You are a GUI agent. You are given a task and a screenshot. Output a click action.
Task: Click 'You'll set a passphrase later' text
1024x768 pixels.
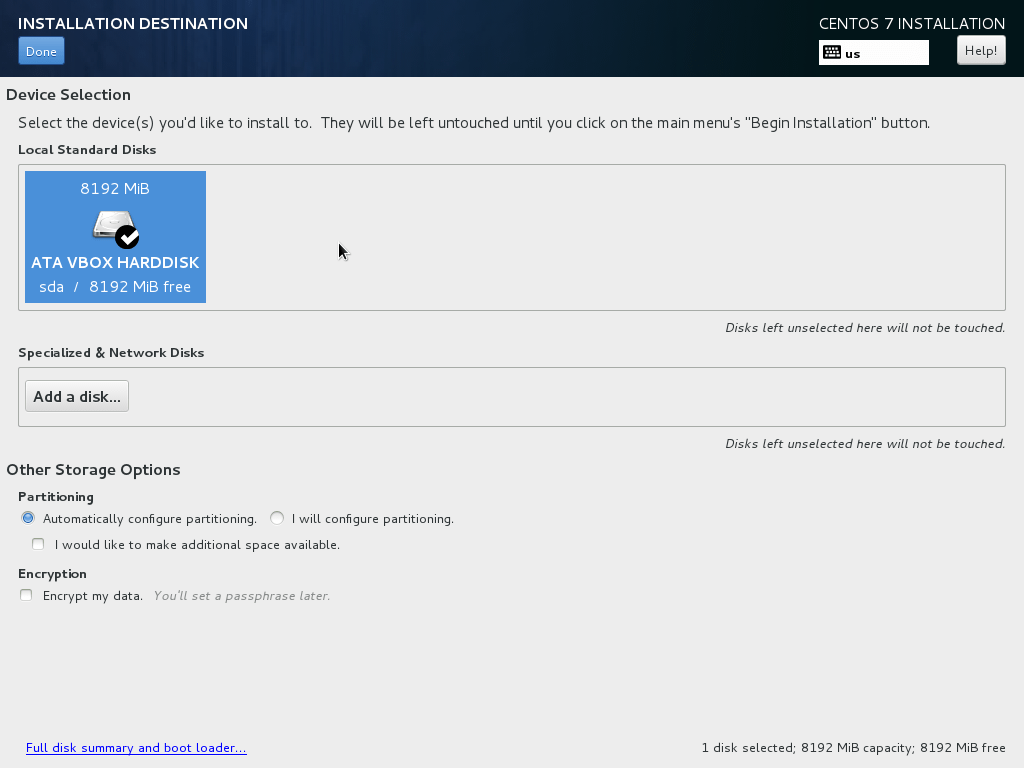(242, 596)
